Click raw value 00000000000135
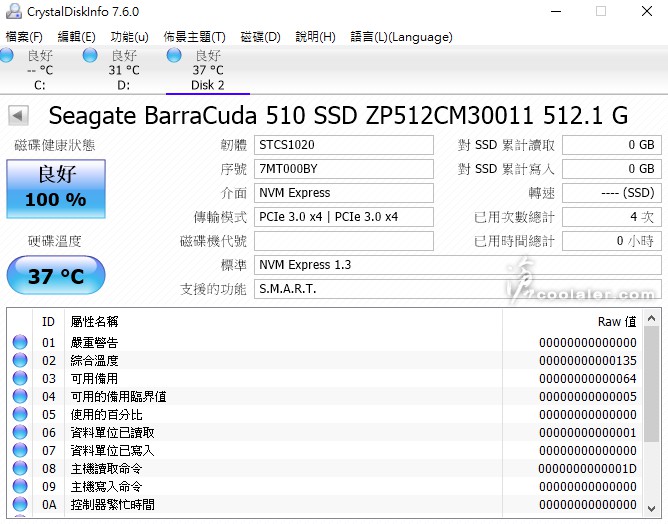668x524 pixels. coord(587,360)
